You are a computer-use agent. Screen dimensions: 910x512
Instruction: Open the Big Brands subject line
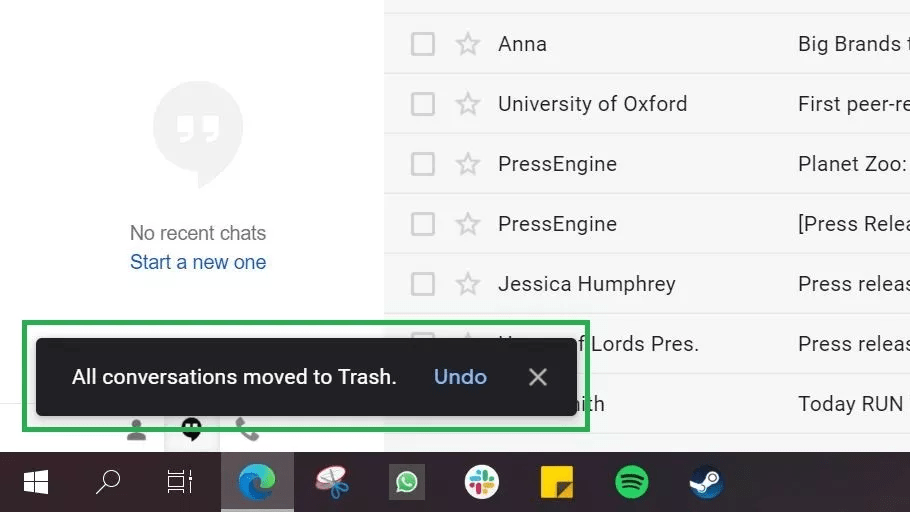coord(854,44)
